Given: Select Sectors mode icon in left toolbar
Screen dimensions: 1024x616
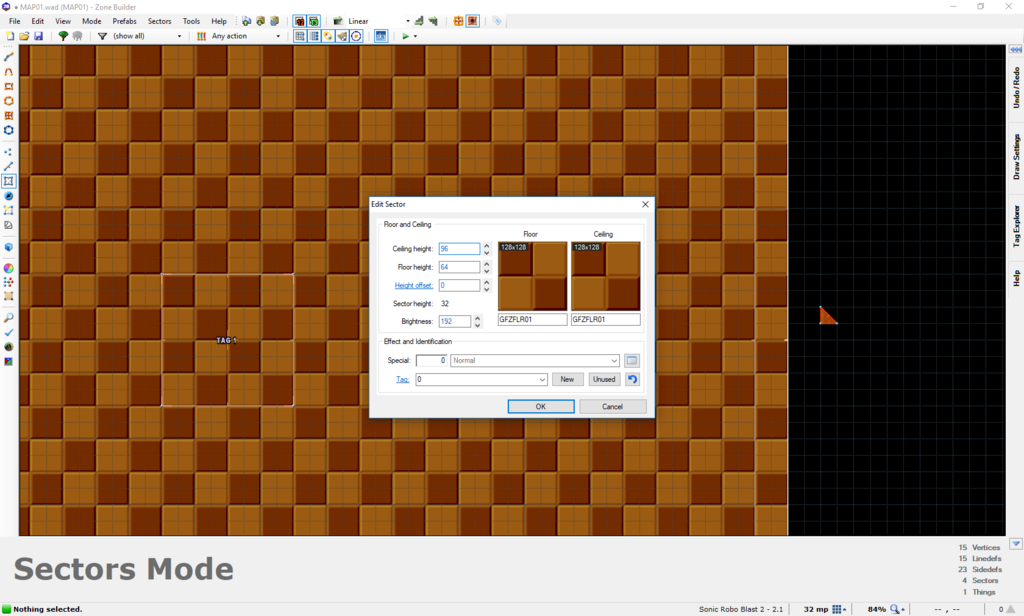Looking at the screenshot, I should 9,181.
